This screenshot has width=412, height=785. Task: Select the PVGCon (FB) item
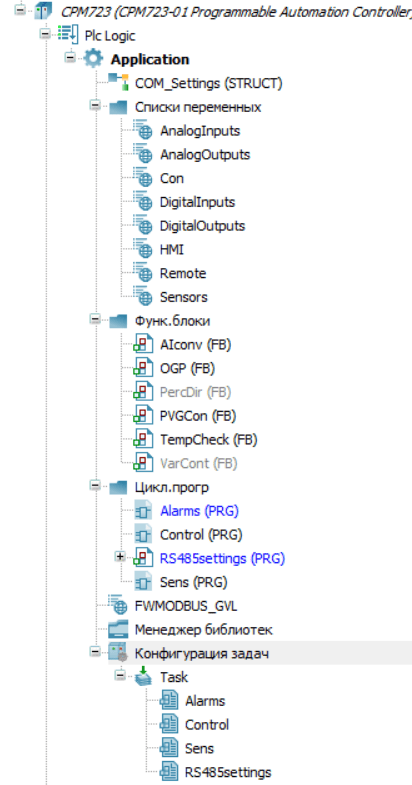point(198,416)
